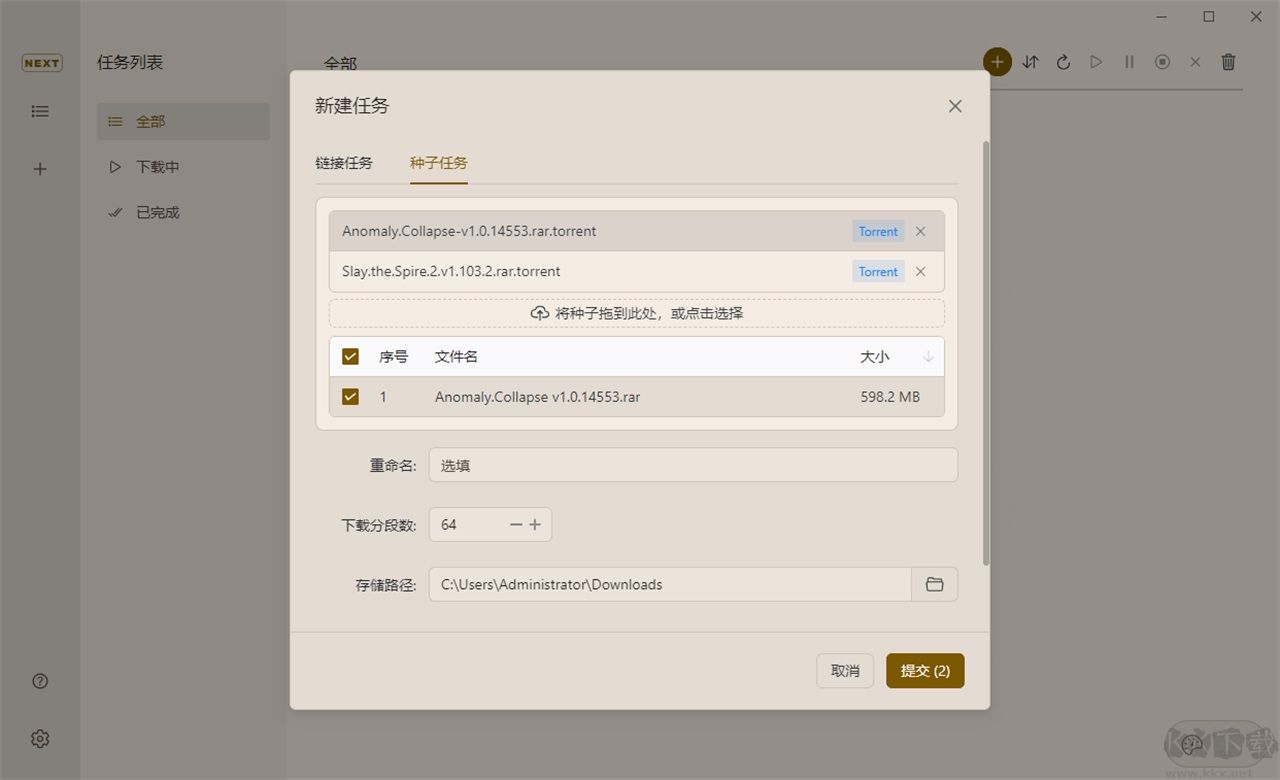Browse the storage path with the folder icon

click(935, 584)
